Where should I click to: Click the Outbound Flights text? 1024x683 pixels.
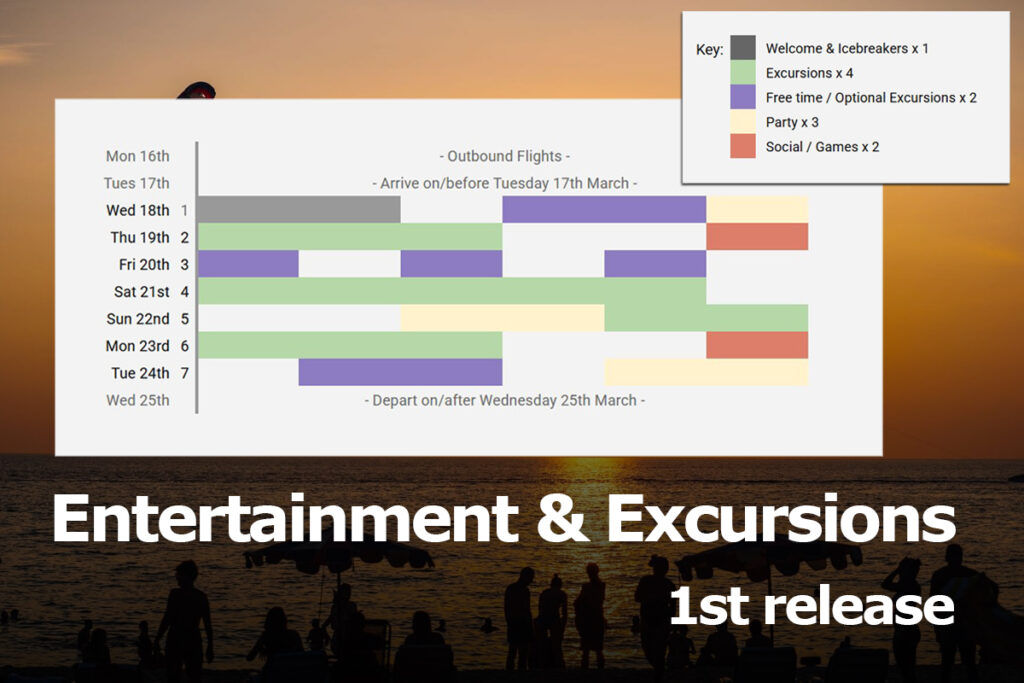[x=505, y=156]
